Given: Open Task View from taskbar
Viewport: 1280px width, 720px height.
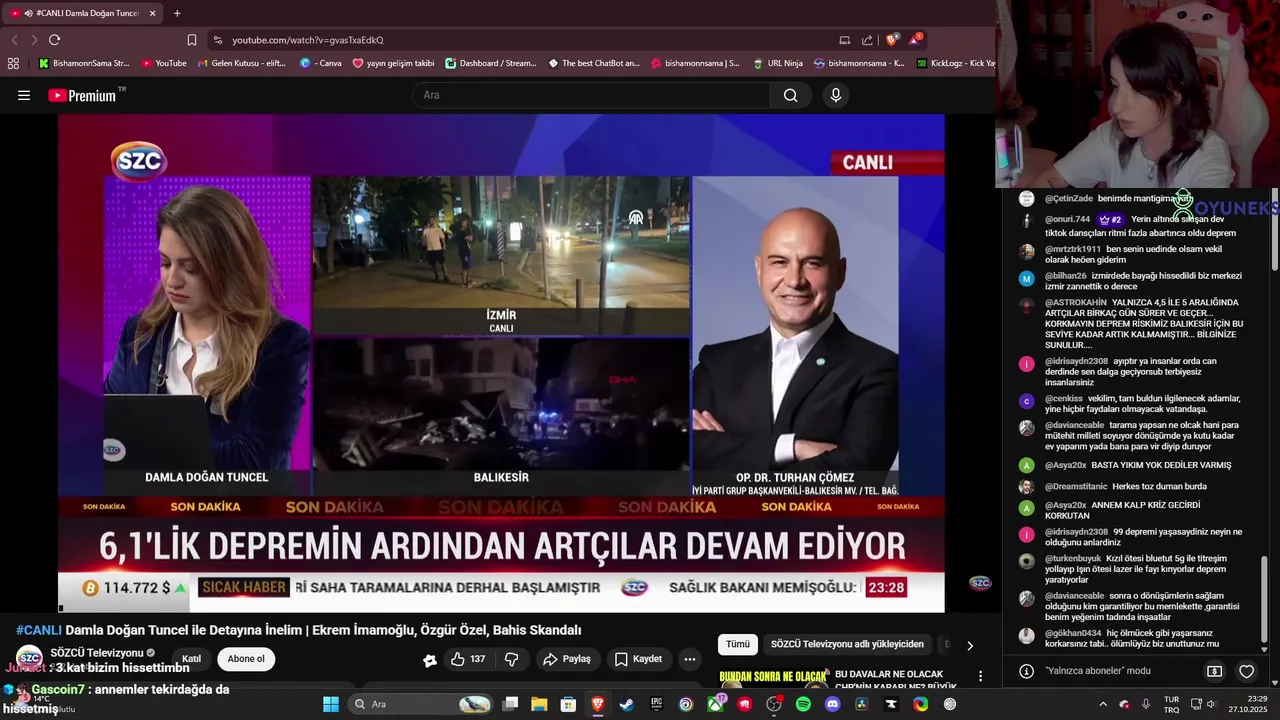Looking at the screenshot, I should pyautogui.click(x=510, y=704).
